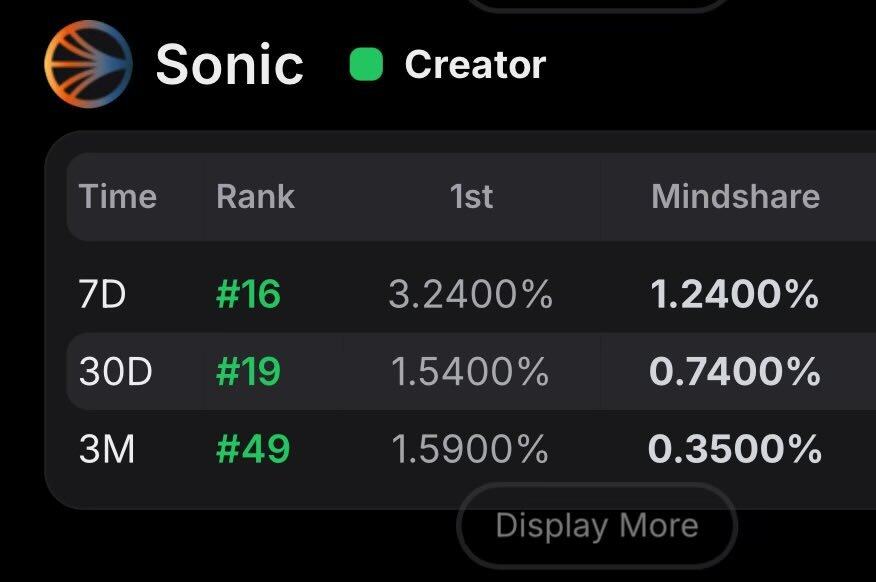Click the Sonic logo icon
This screenshot has width=876, height=582.
88,64
